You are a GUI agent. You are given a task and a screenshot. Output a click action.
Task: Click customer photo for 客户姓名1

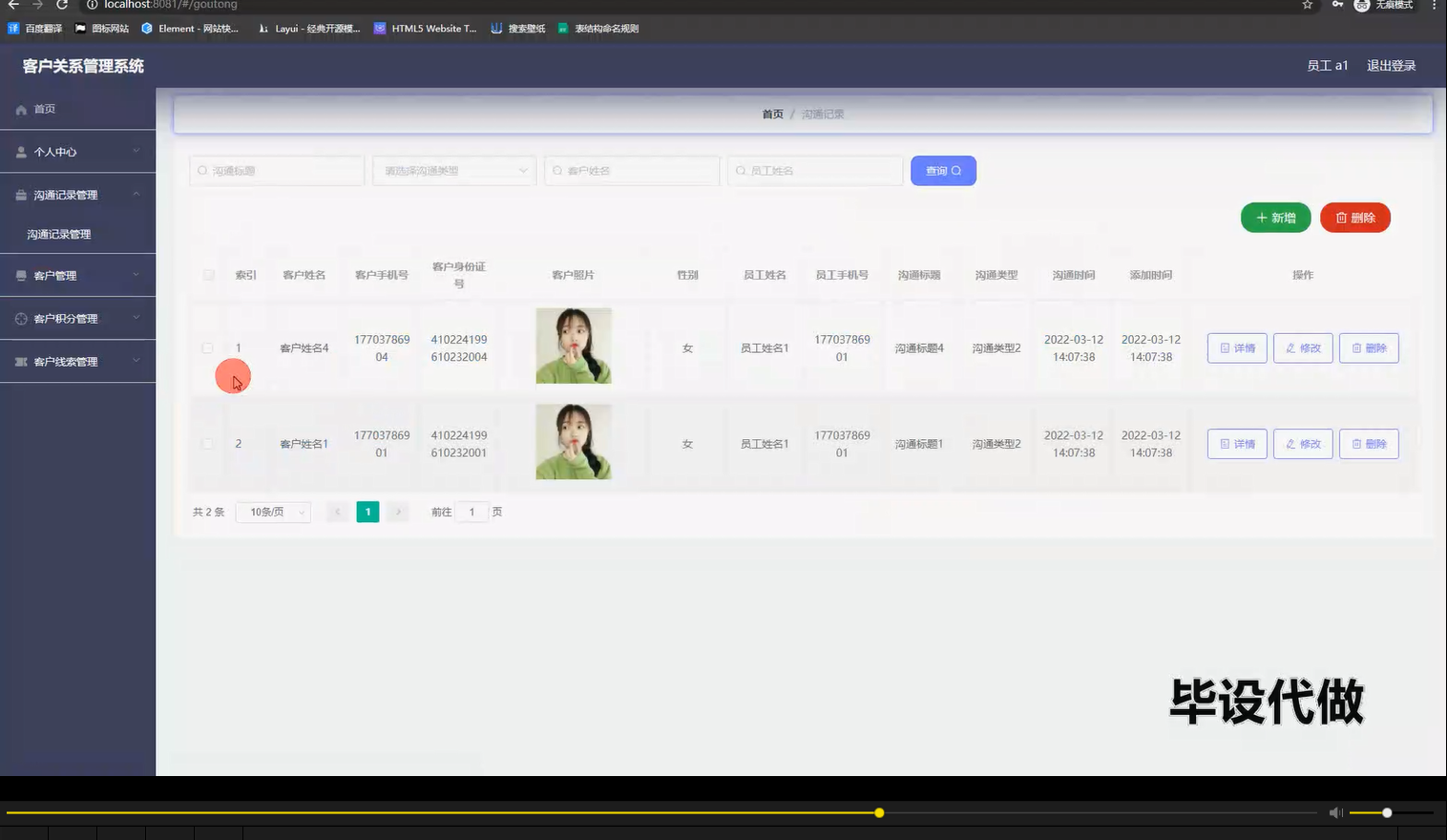pos(574,441)
